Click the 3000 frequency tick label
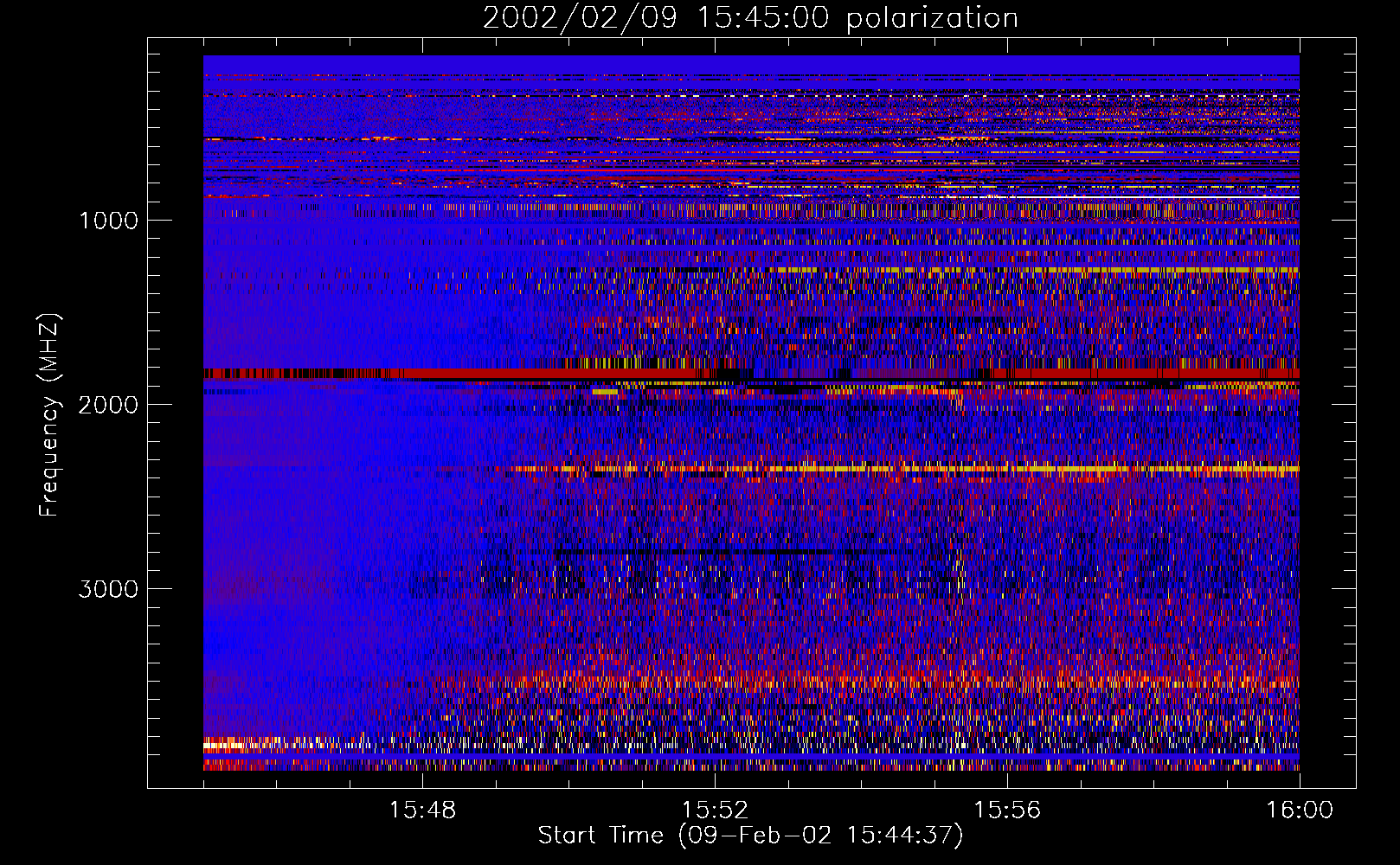The height and width of the screenshot is (865, 1400). (108, 589)
